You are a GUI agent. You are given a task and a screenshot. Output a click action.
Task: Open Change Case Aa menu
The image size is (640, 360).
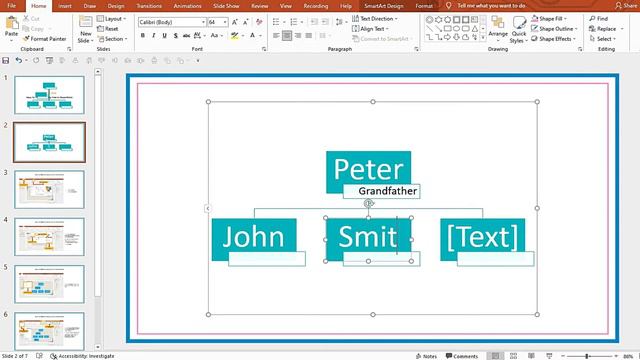coord(216,36)
